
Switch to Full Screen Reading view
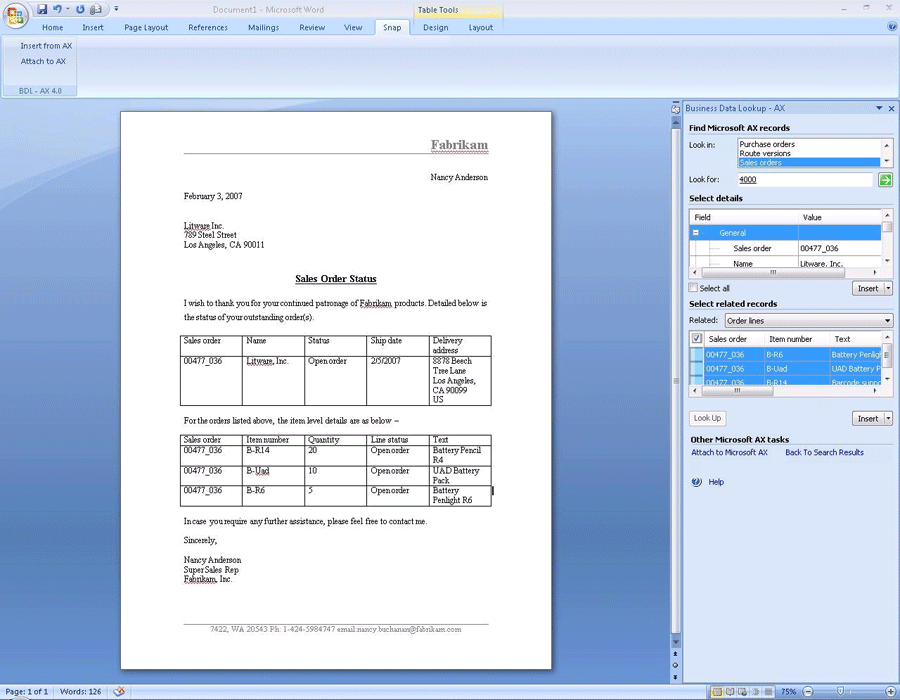point(730,692)
